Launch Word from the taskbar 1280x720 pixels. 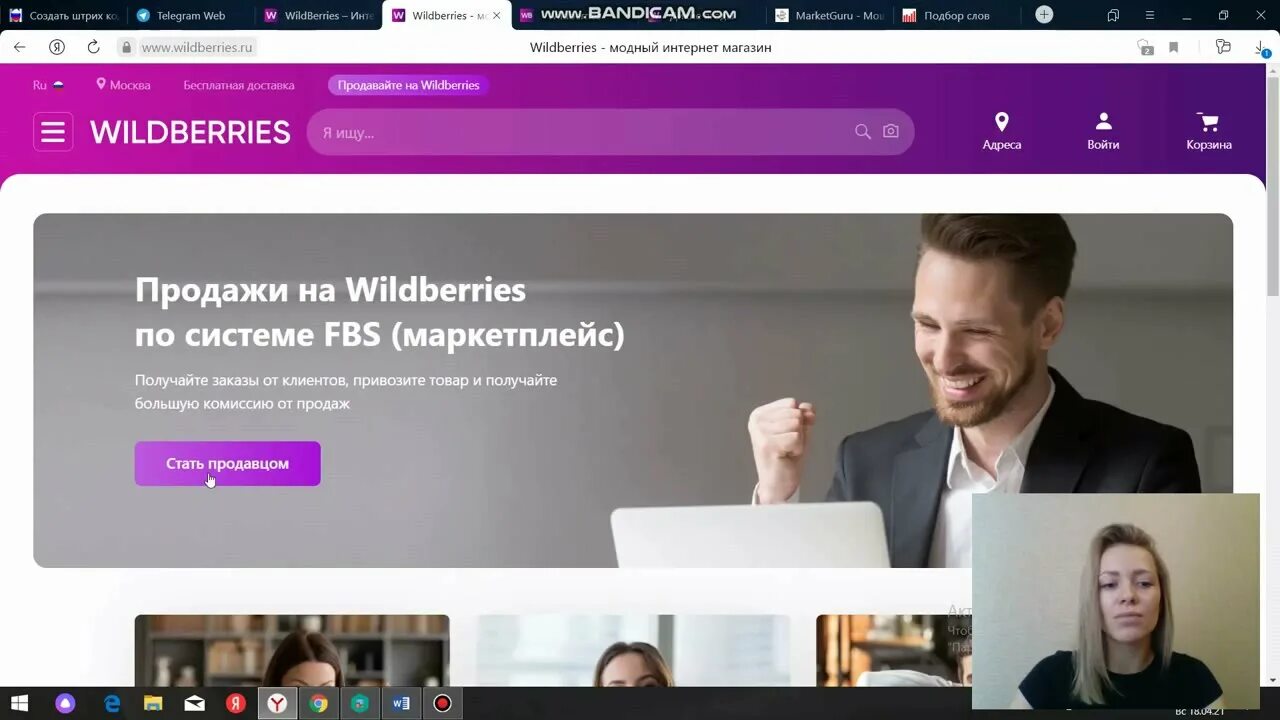pyautogui.click(x=401, y=704)
